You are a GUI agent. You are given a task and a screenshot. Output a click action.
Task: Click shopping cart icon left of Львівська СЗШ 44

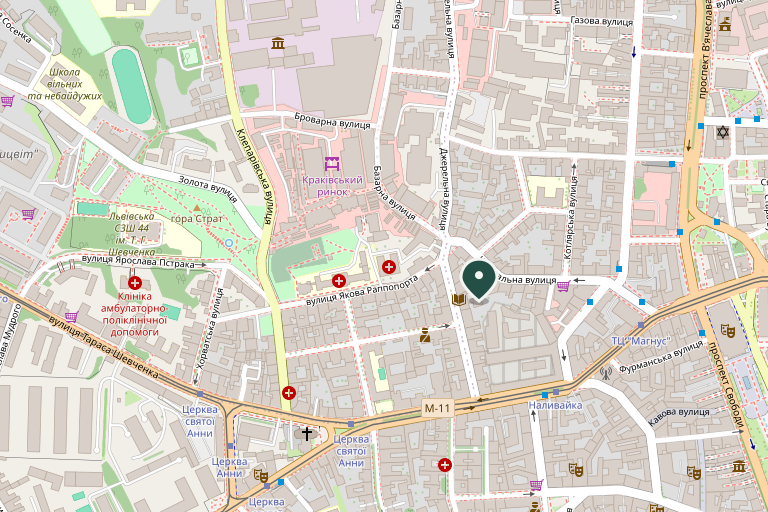click(29, 214)
